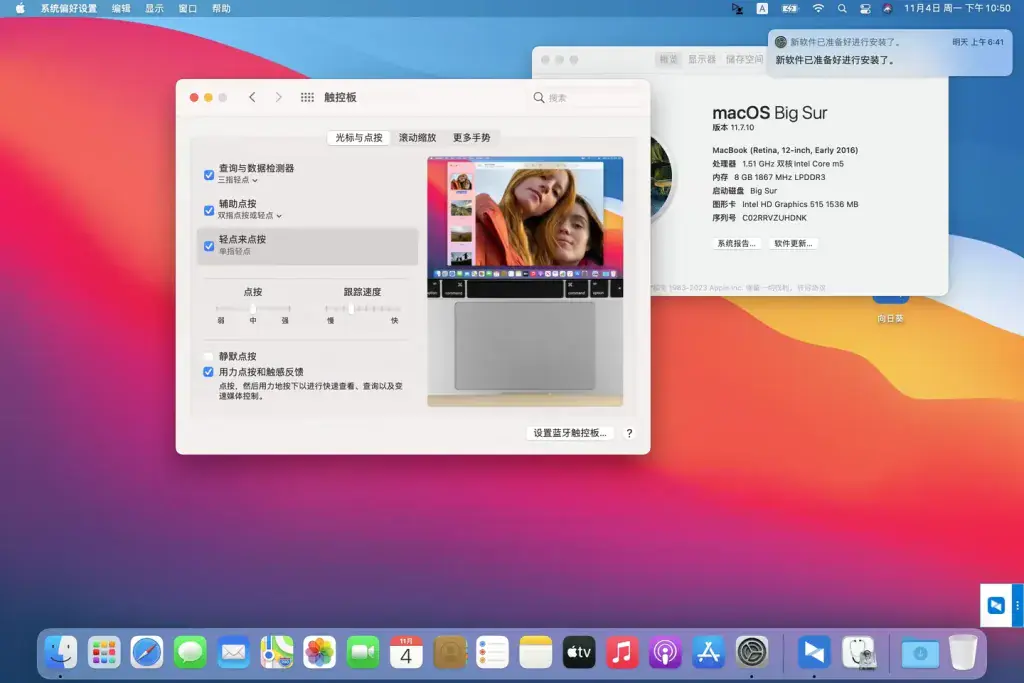The image size is (1024, 683).
Task: Open Messages app in the Dock
Action: coord(190,652)
